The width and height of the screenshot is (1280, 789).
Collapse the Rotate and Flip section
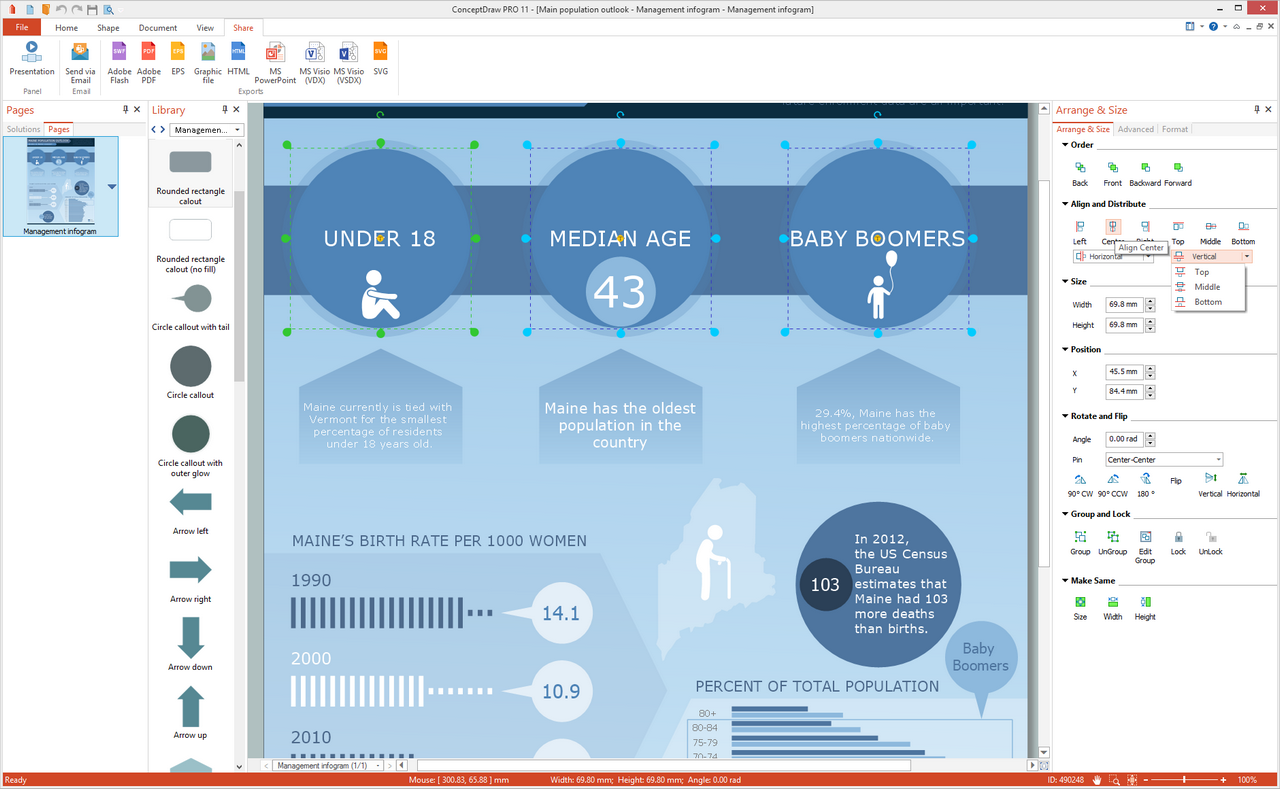point(1064,416)
